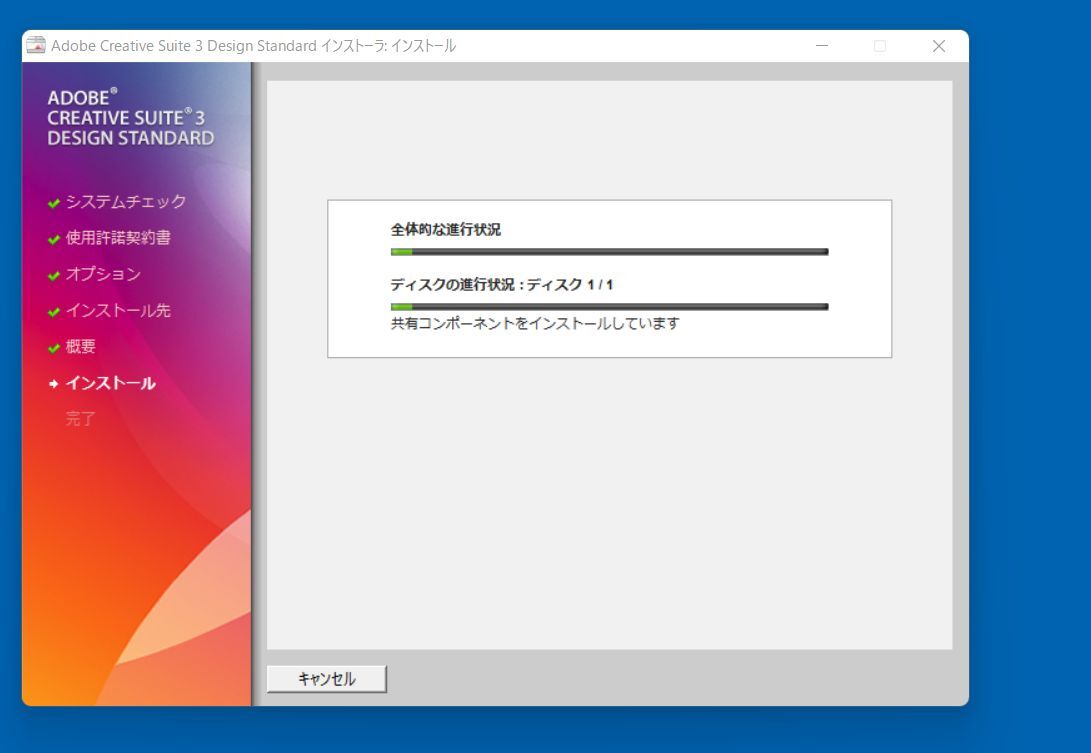Select the オプション step in sidebar
This screenshot has height=753, width=1091.
104,274
